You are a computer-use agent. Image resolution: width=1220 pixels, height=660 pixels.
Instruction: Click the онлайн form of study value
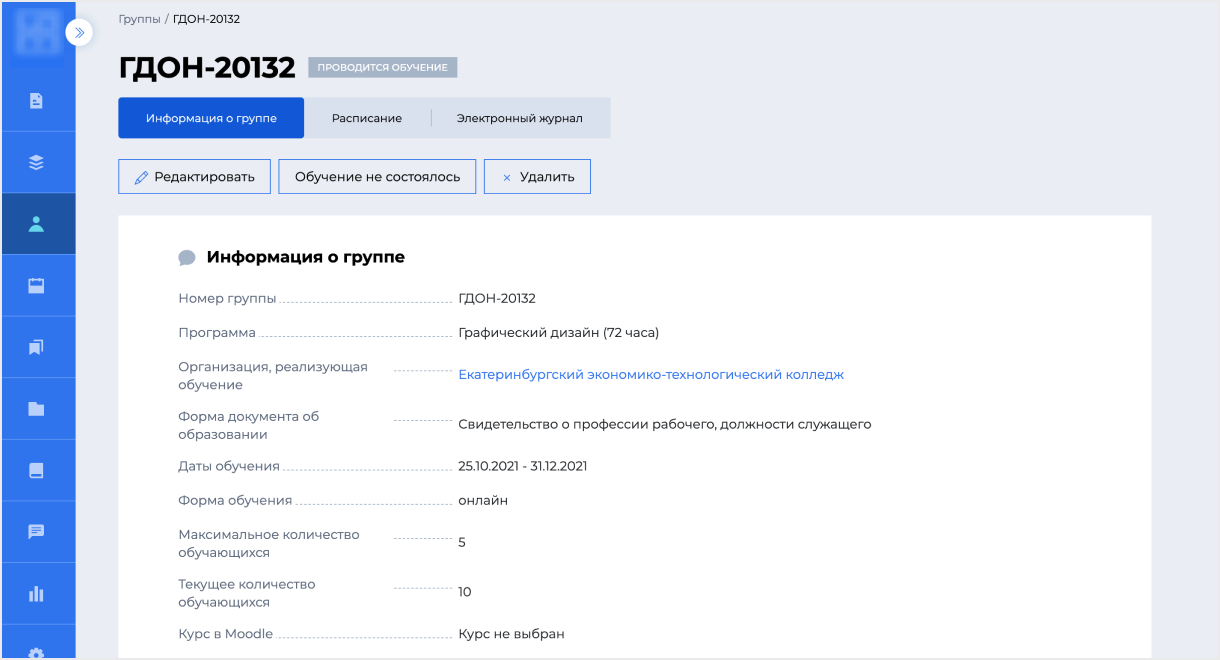pos(483,500)
